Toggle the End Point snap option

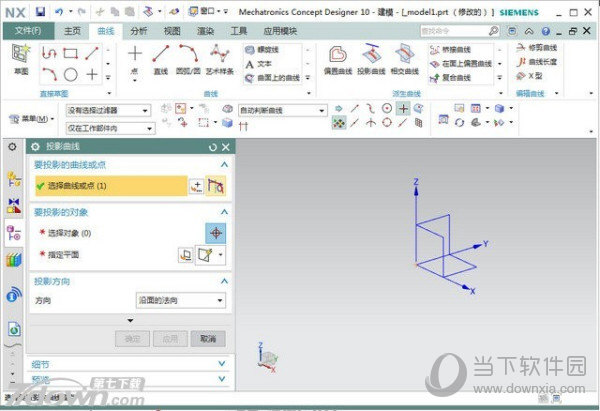pos(355,109)
